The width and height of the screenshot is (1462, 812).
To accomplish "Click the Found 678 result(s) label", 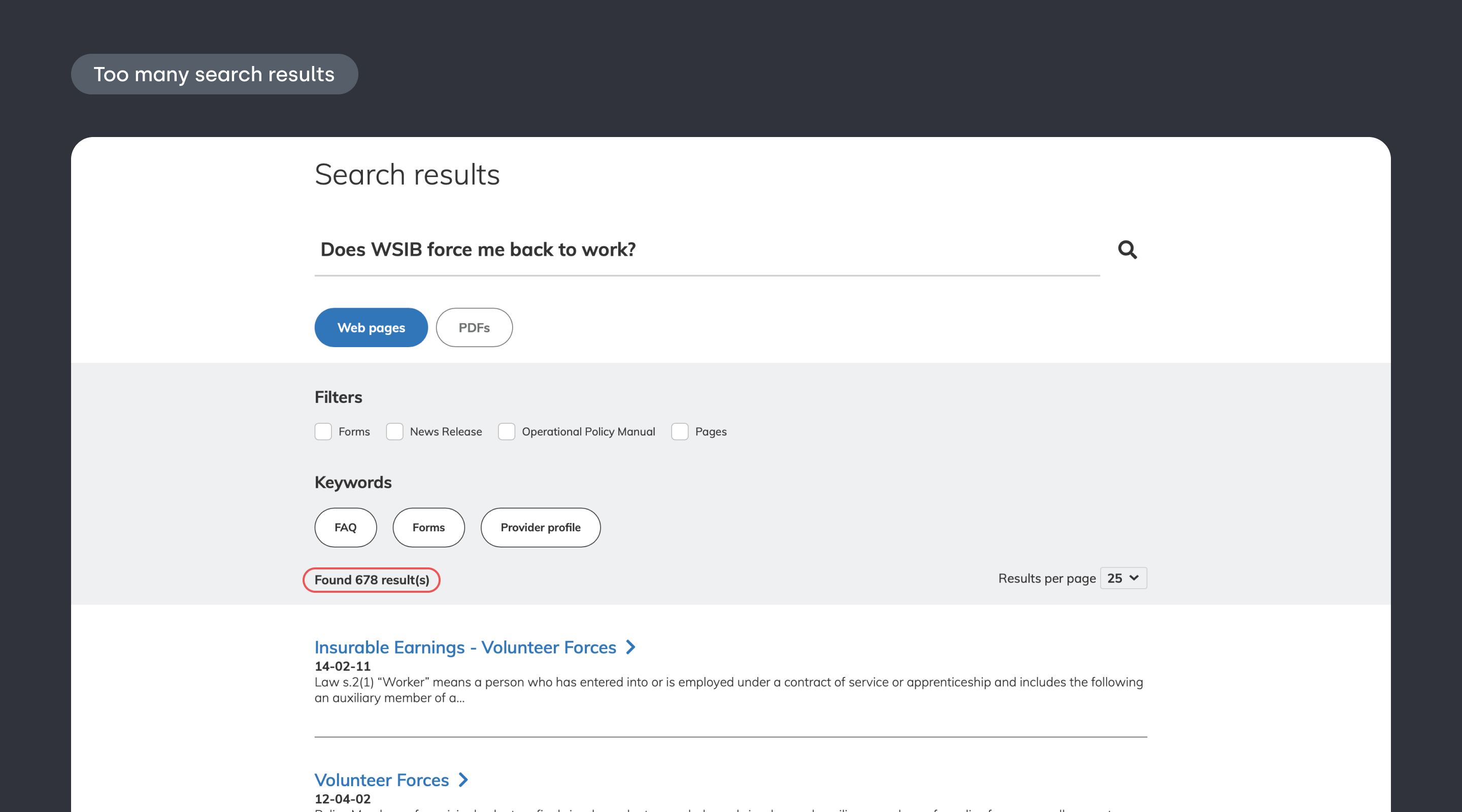I will (371, 580).
